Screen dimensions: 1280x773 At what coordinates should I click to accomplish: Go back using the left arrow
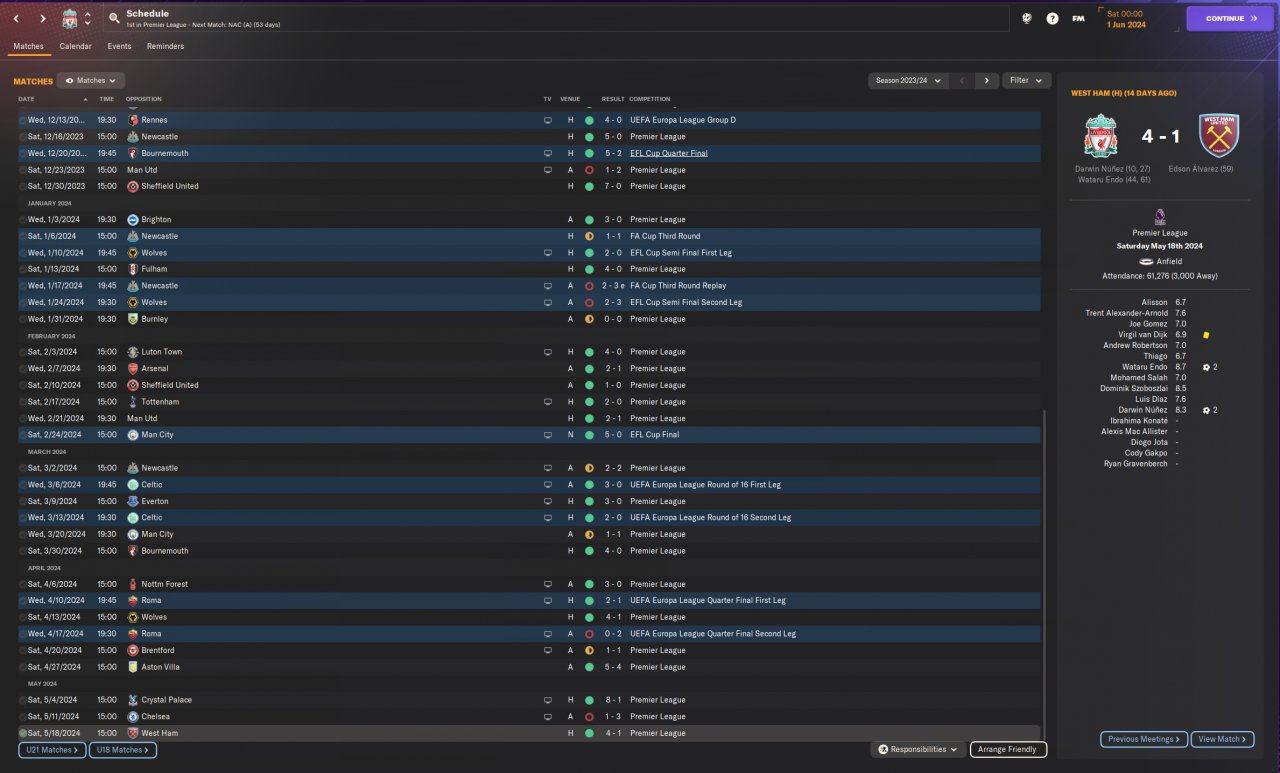pos(17,18)
